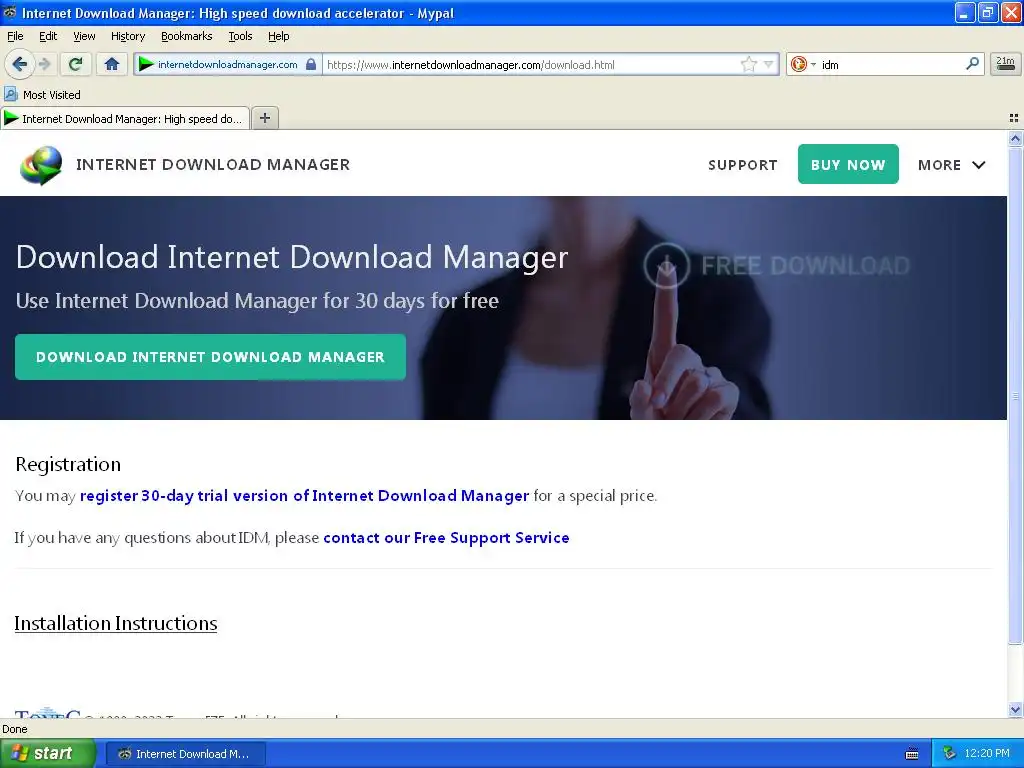Open the DuckDuckGo search engine selector
This screenshot has height=768, width=1024.
click(x=803, y=64)
